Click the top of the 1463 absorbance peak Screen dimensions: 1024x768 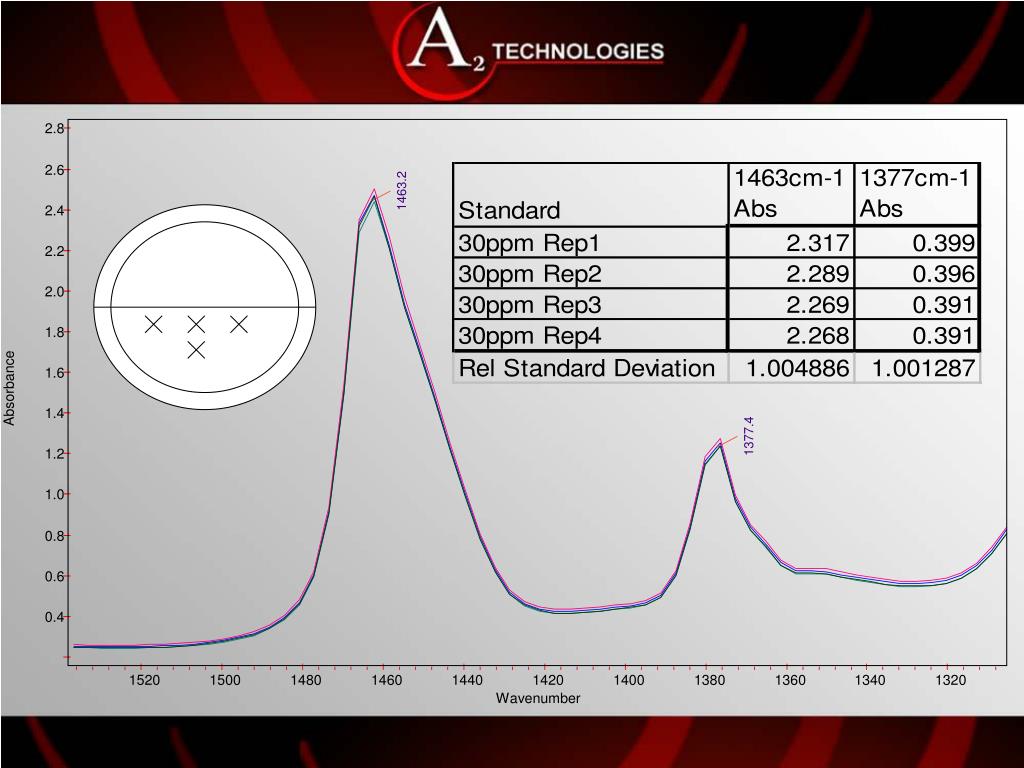[x=374, y=193]
